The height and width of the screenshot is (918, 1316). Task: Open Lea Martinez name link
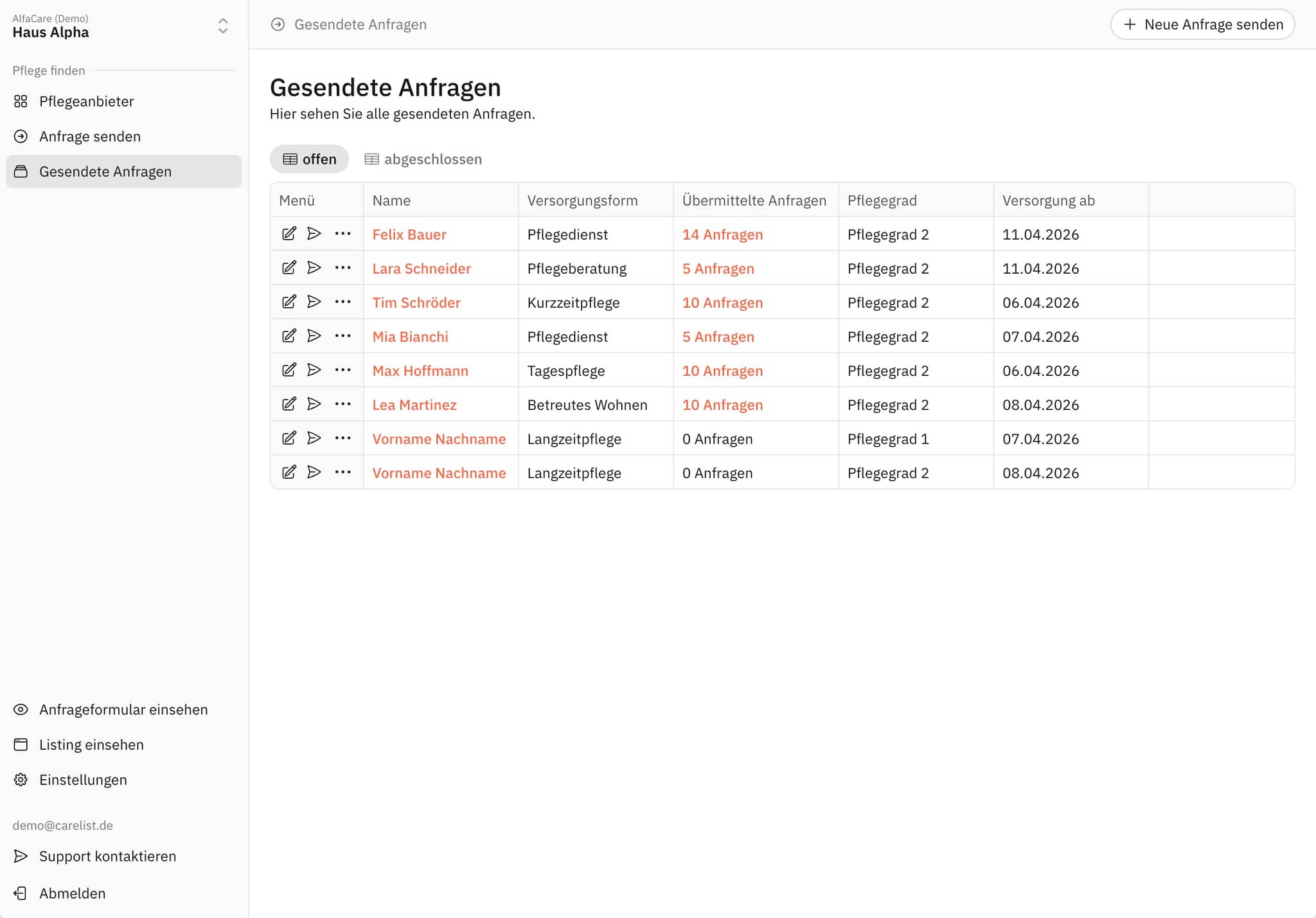click(414, 405)
